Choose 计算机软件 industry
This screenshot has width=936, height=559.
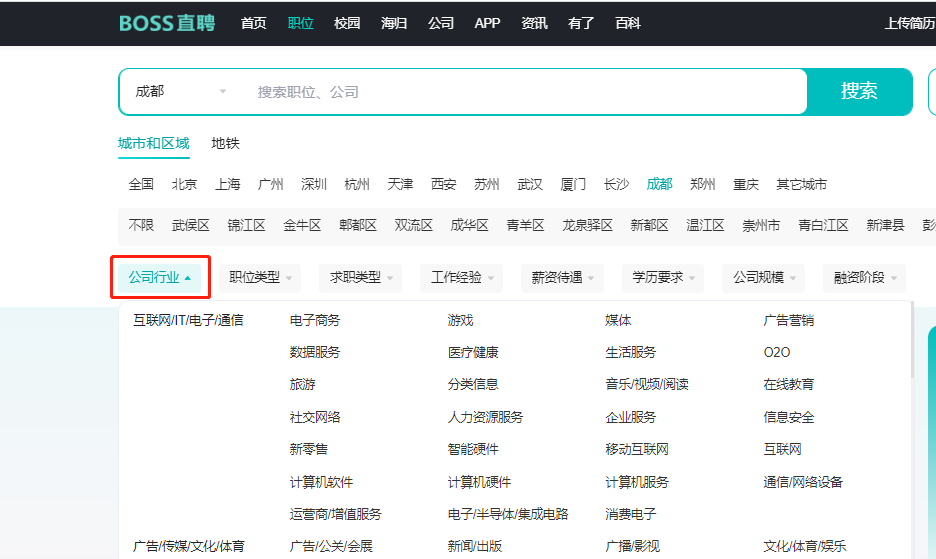pos(321,482)
